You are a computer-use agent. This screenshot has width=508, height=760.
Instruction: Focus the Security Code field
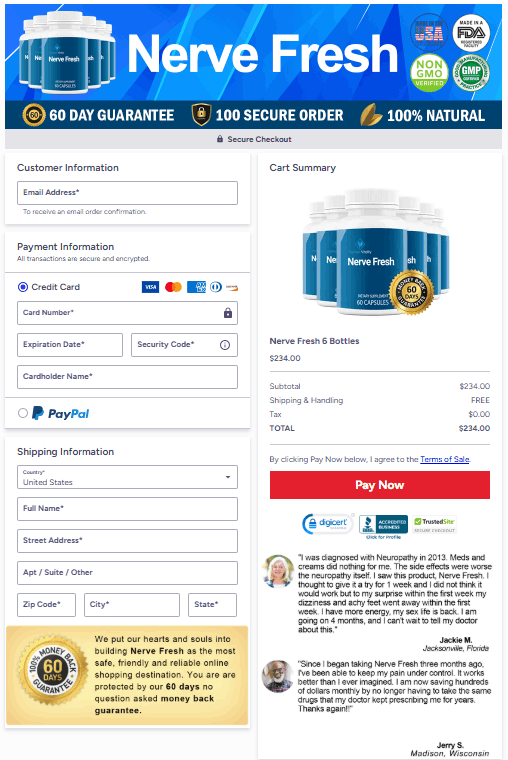pos(184,345)
